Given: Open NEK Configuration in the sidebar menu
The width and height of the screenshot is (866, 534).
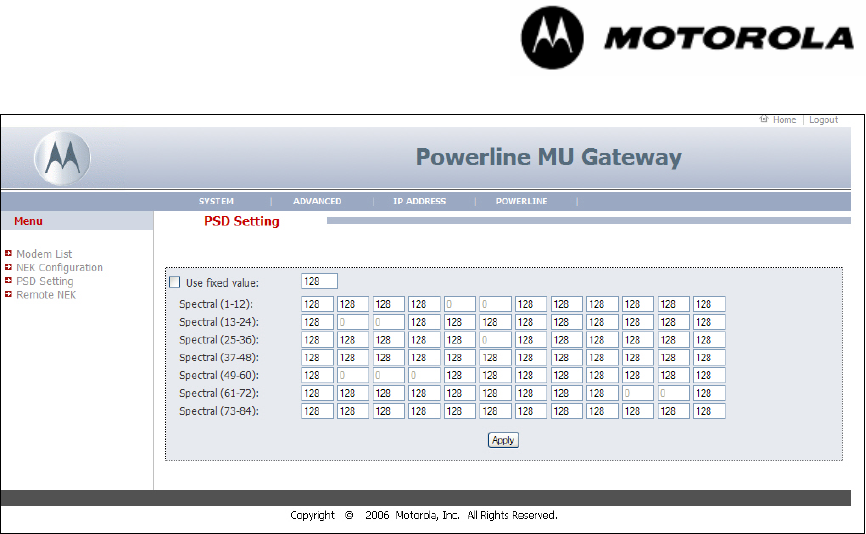Looking at the screenshot, I should click(x=60, y=267).
